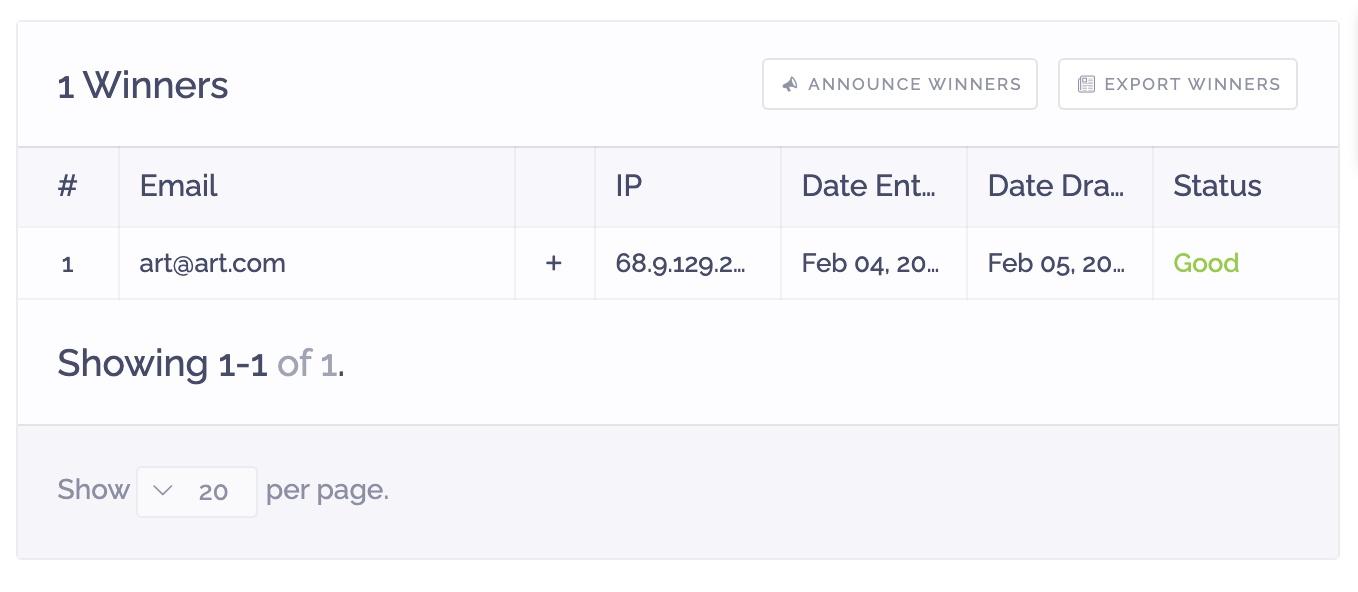Image resolution: width=1358 pixels, height=592 pixels.
Task: Click the # column header
Action: click(x=67, y=186)
